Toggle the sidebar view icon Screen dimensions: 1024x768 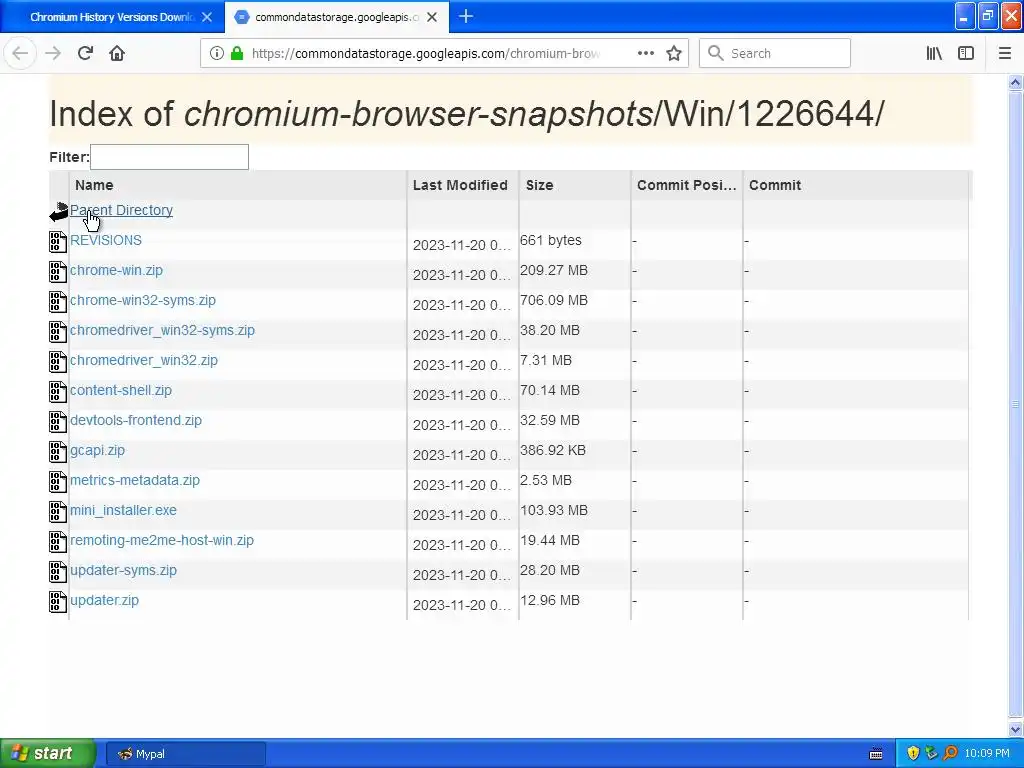966,53
